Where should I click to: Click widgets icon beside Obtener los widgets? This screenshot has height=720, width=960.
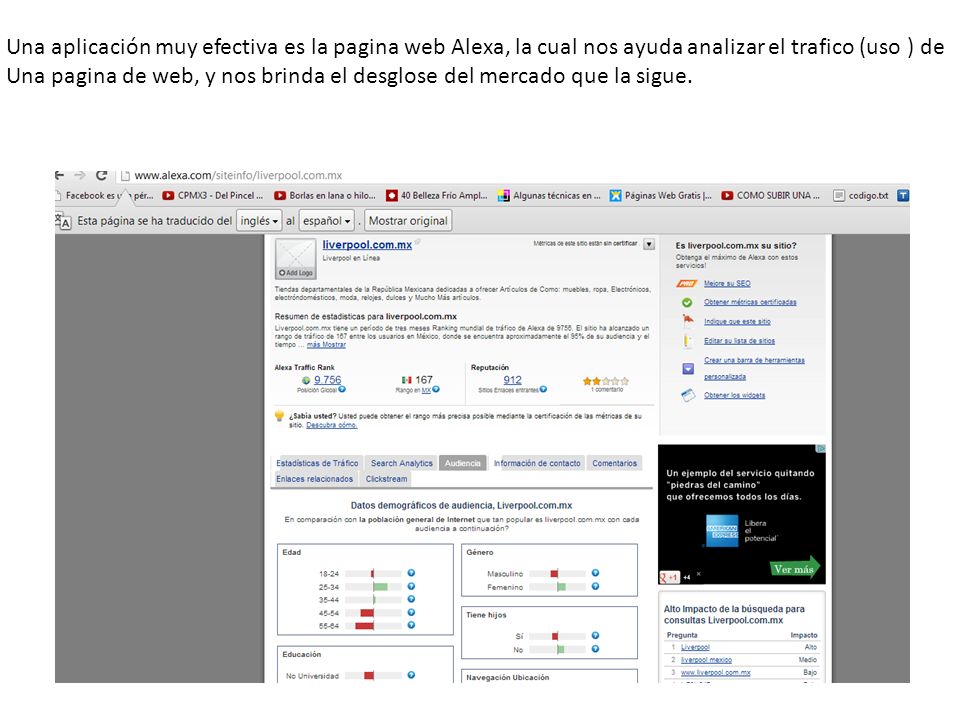[688, 396]
